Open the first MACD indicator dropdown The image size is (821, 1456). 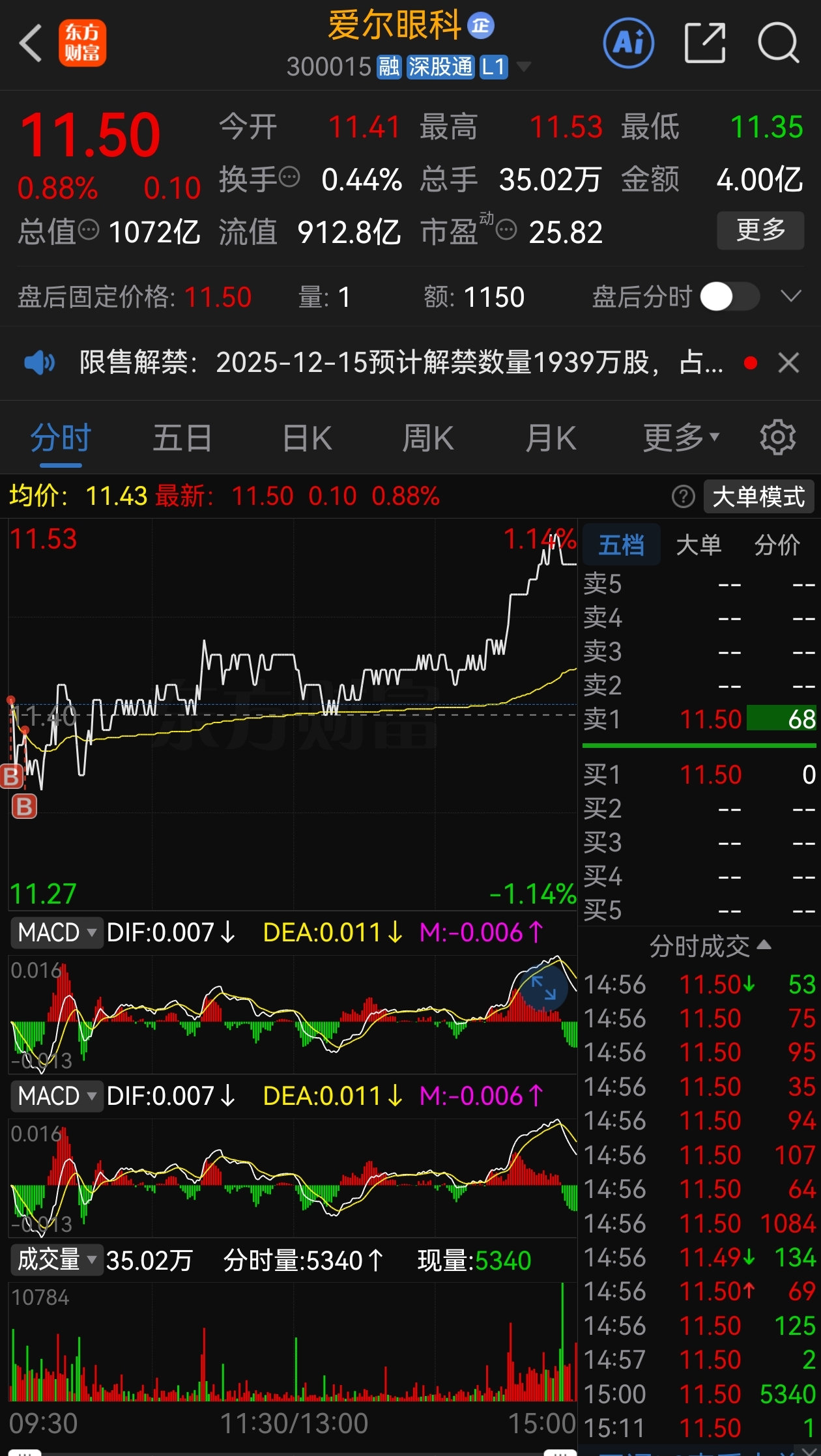point(57,932)
